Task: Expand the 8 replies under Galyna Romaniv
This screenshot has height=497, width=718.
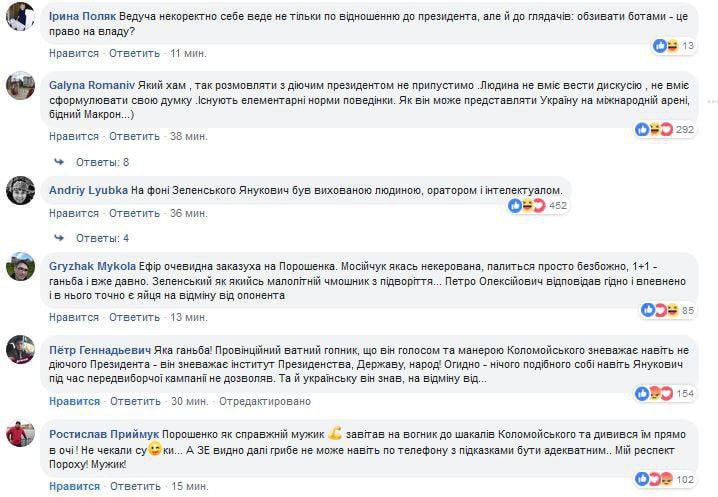Action: [x=103, y=162]
